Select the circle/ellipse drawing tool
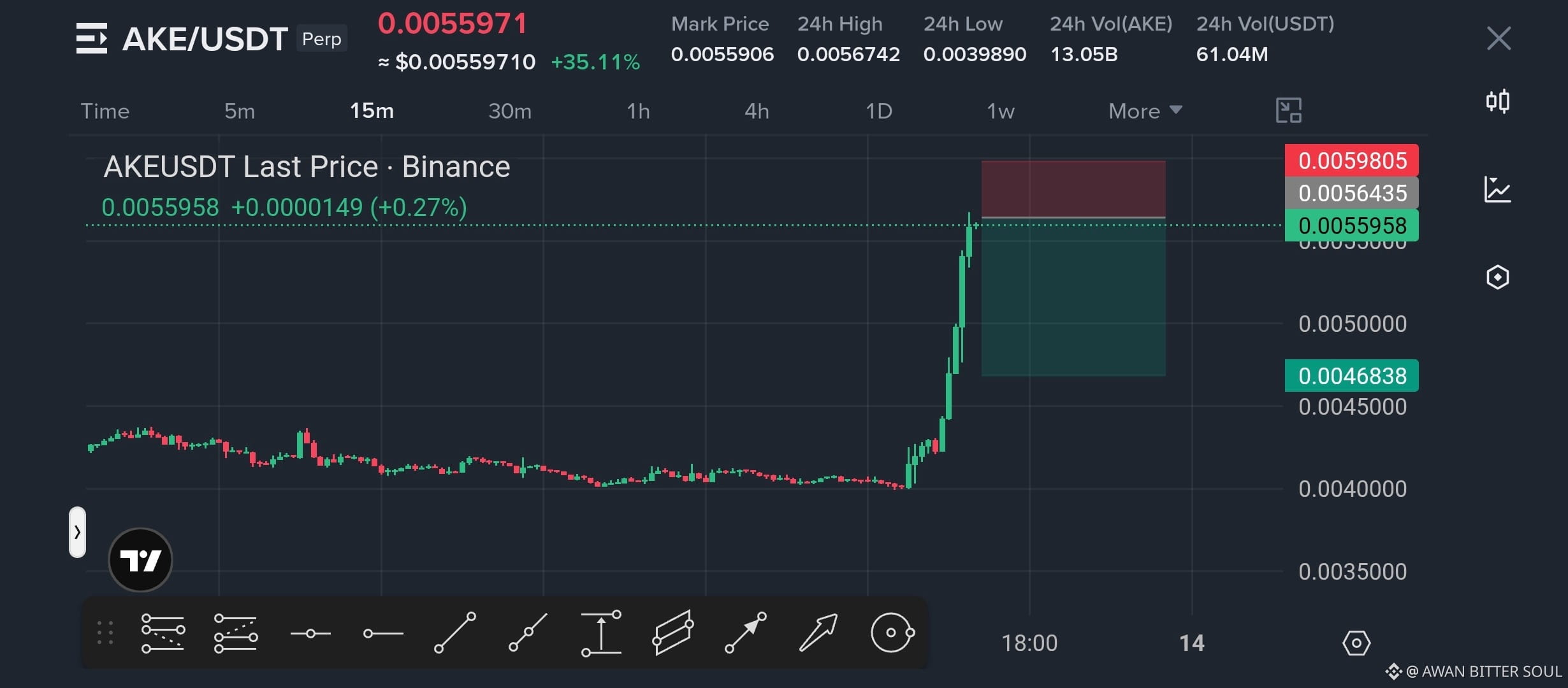Viewport: 1568px width, 688px height. 892,633
